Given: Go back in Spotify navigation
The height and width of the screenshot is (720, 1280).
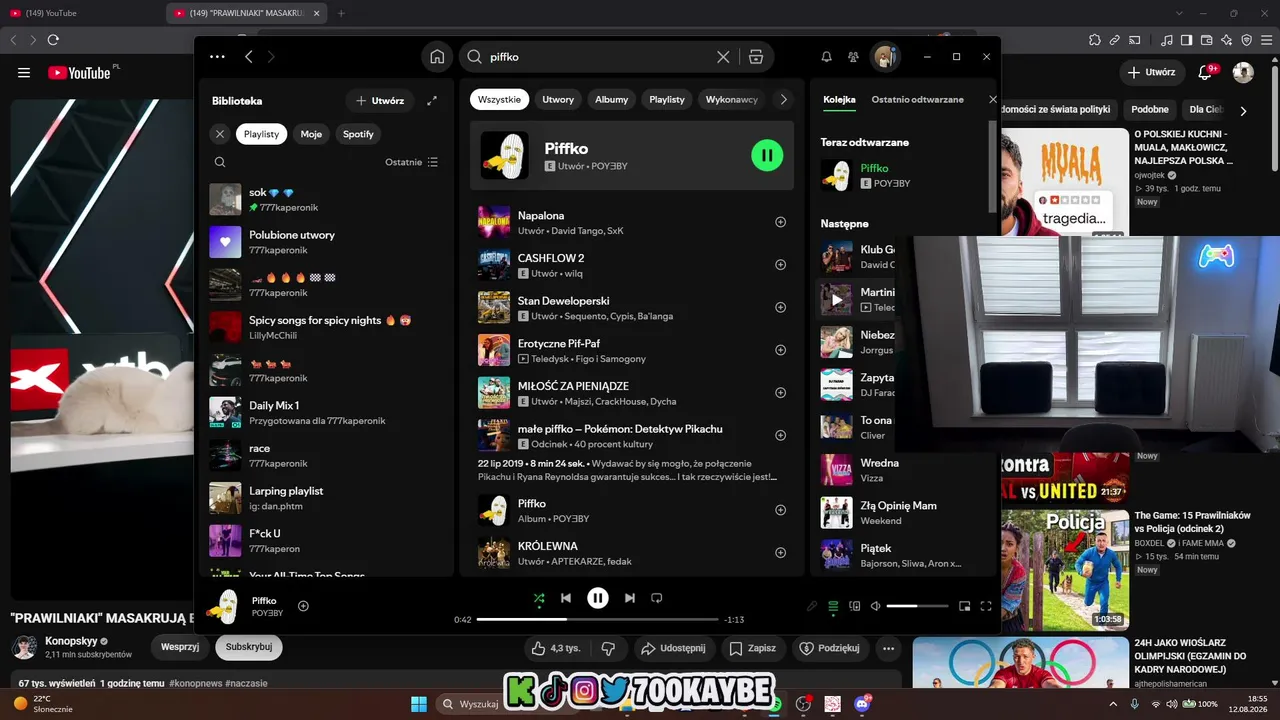Looking at the screenshot, I should coord(249,57).
